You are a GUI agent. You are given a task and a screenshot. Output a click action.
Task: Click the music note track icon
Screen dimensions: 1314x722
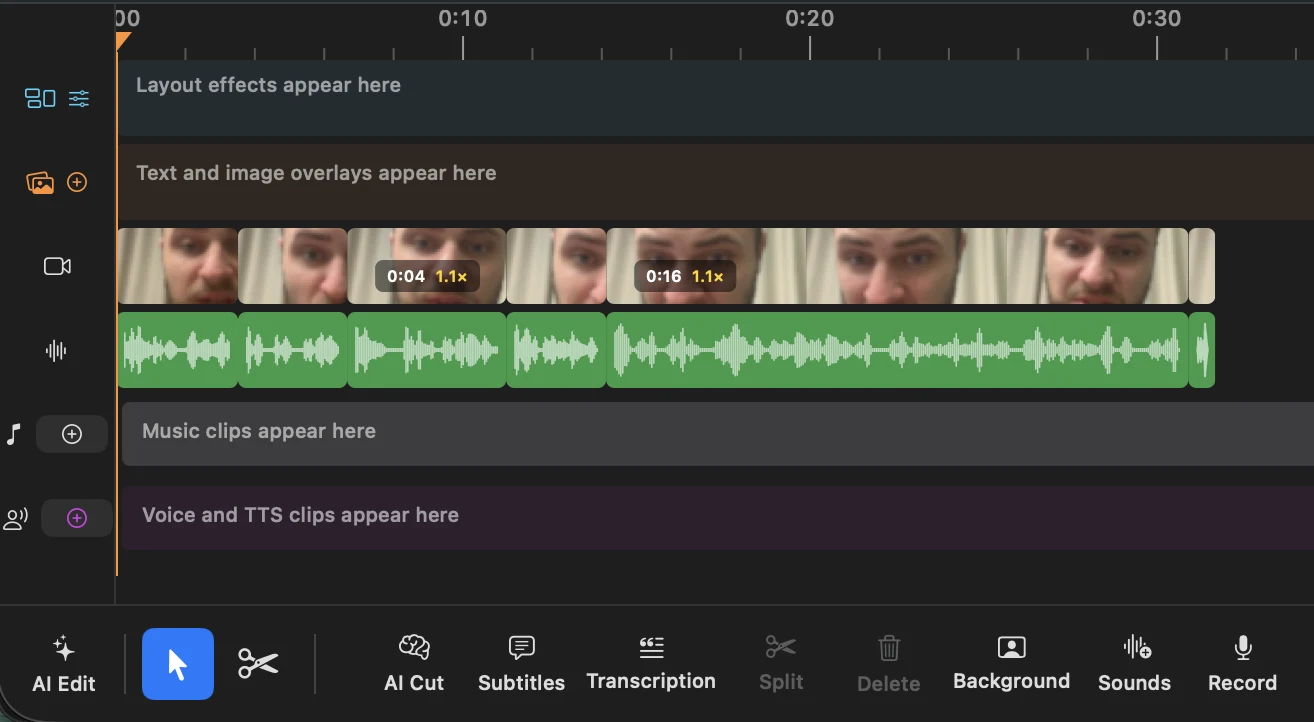click(13, 434)
